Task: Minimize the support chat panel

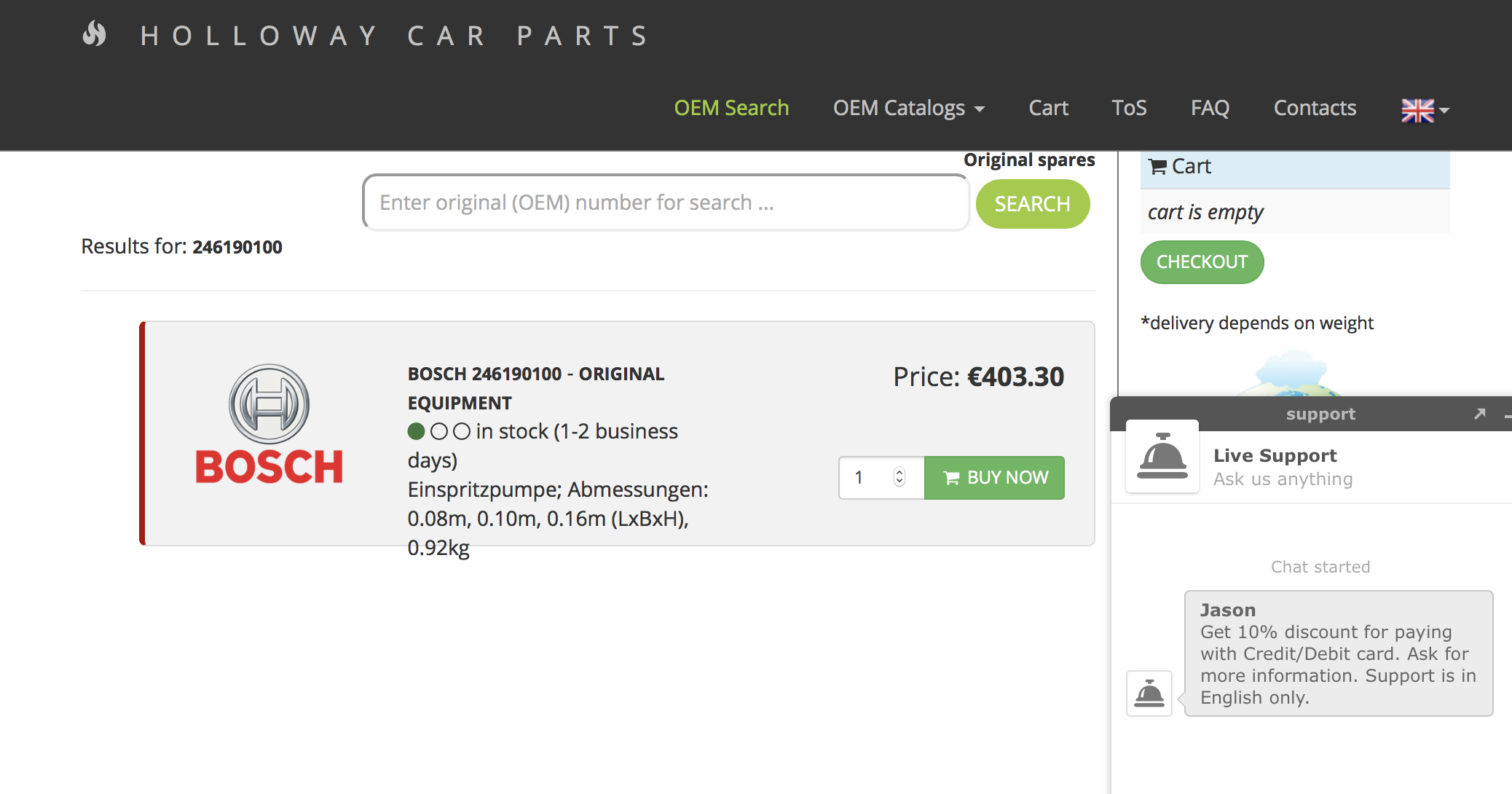Action: (x=1507, y=415)
